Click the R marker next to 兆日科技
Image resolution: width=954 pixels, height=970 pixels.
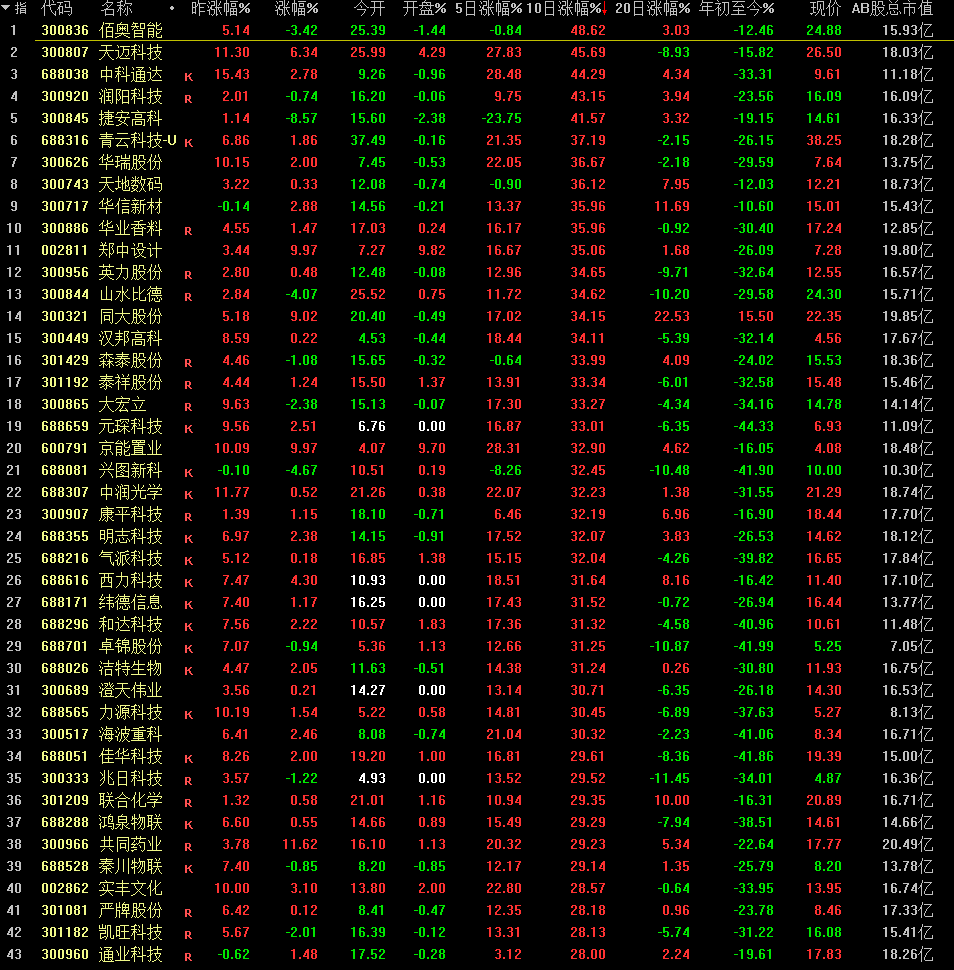tap(189, 781)
